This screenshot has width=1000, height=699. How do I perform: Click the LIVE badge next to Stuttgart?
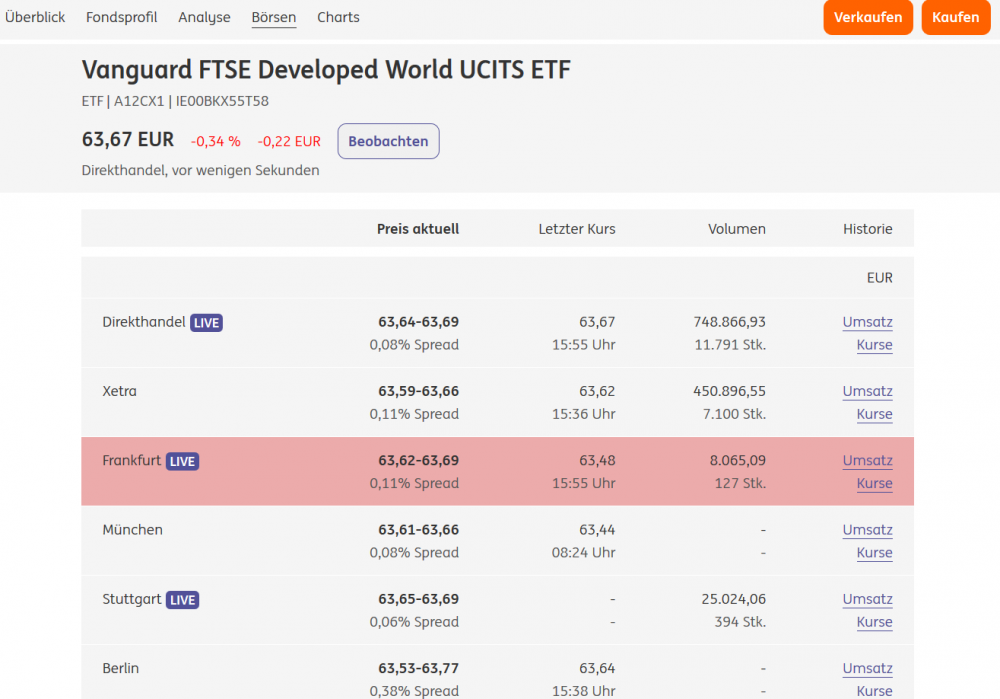(182, 600)
